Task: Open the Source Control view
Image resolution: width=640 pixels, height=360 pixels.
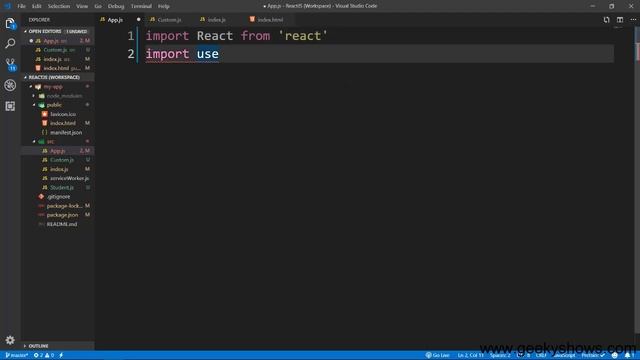Action: click(10, 64)
